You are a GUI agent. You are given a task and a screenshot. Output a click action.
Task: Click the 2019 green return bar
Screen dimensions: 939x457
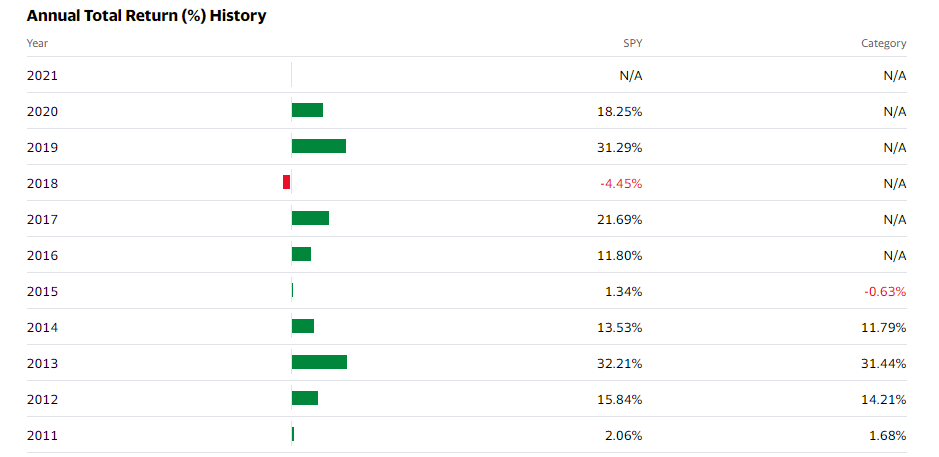click(x=319, y=146)
